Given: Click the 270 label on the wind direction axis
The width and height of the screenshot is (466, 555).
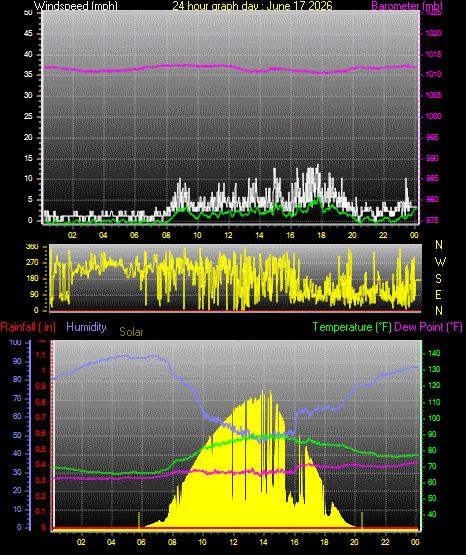Looking at the screenshot, I should pyautogui.click(x=32, y=263).
